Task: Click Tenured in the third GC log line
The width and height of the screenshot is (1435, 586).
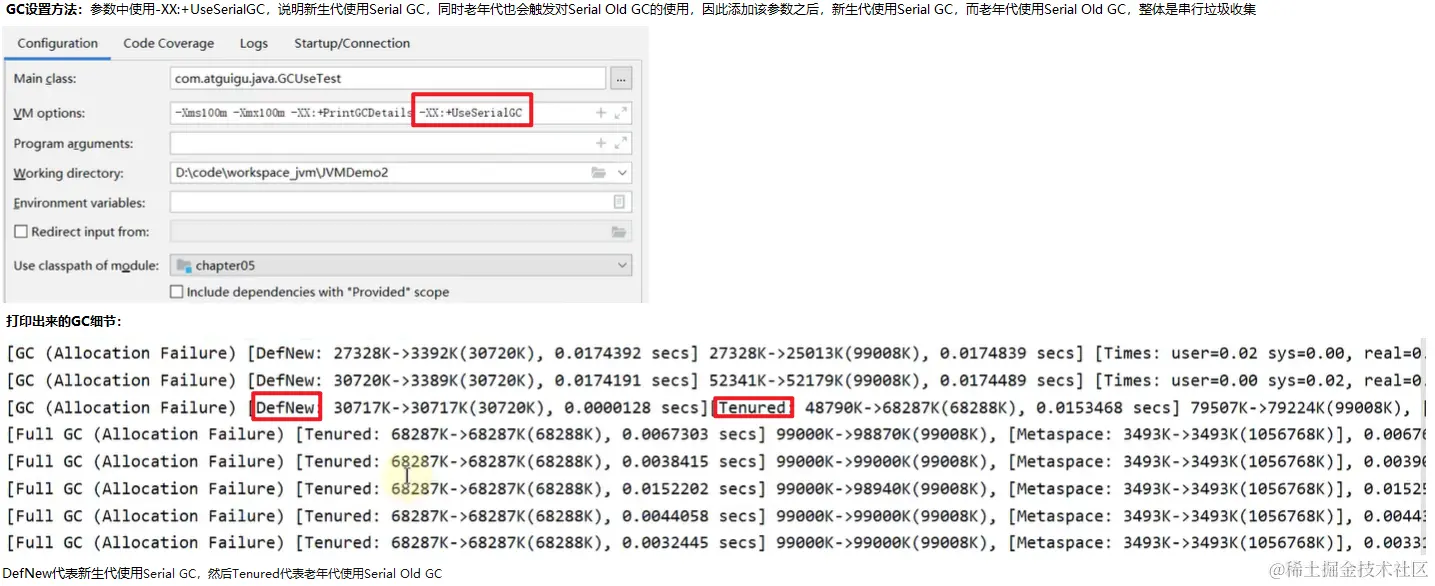Action: coord(752,407)
